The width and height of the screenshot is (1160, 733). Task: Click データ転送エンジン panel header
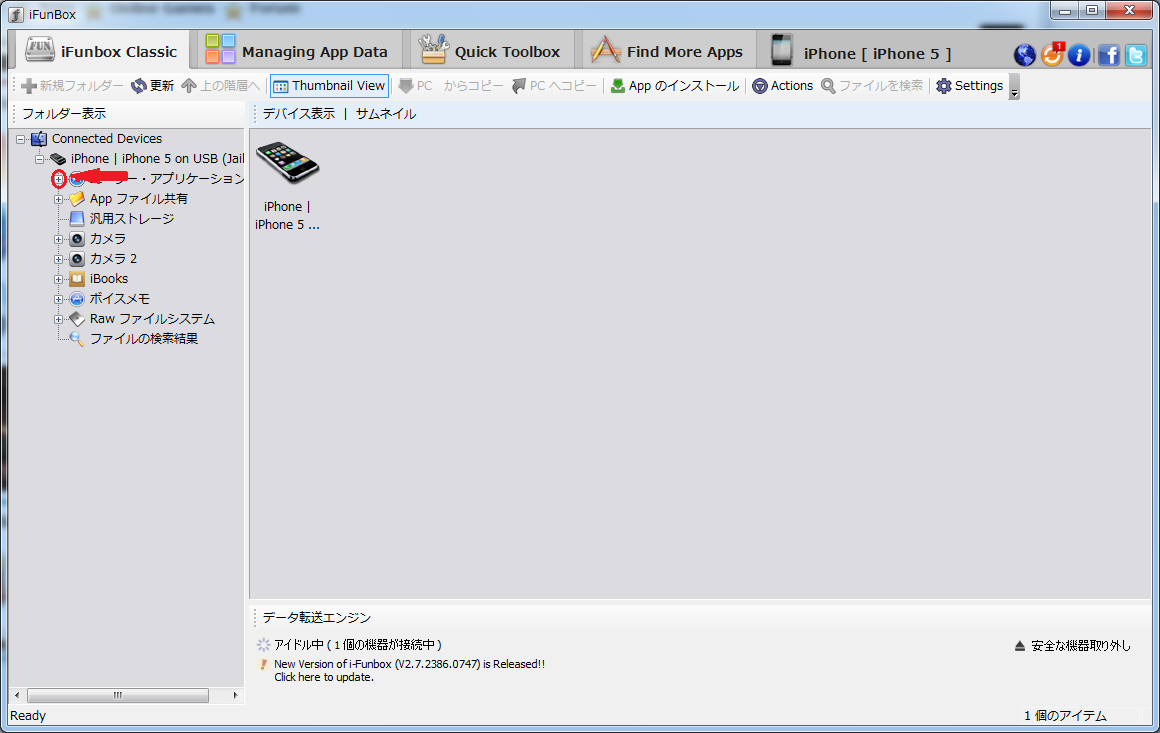[x=317, y=617]
